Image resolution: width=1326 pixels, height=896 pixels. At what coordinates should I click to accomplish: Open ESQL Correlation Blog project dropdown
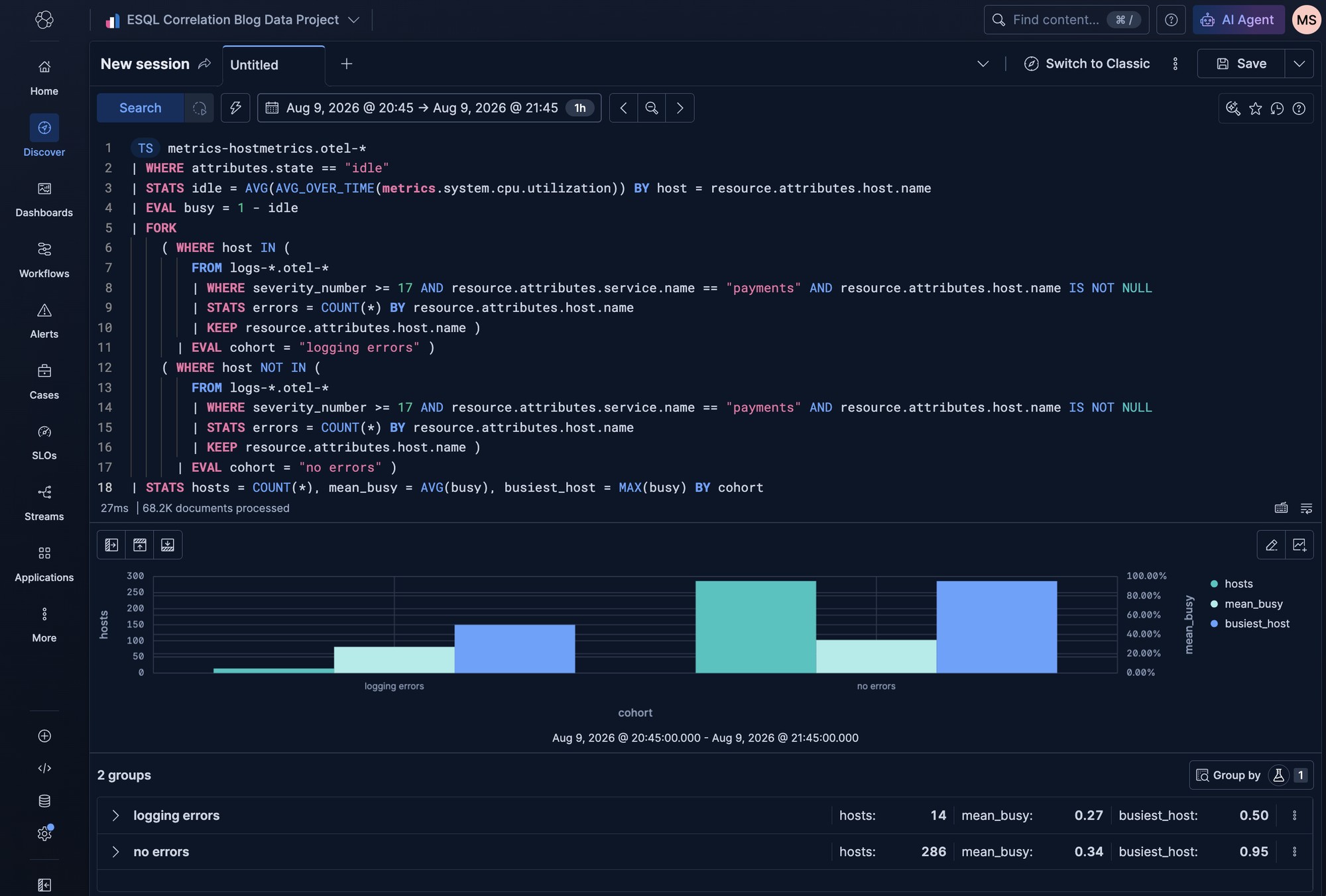[233, 20]
